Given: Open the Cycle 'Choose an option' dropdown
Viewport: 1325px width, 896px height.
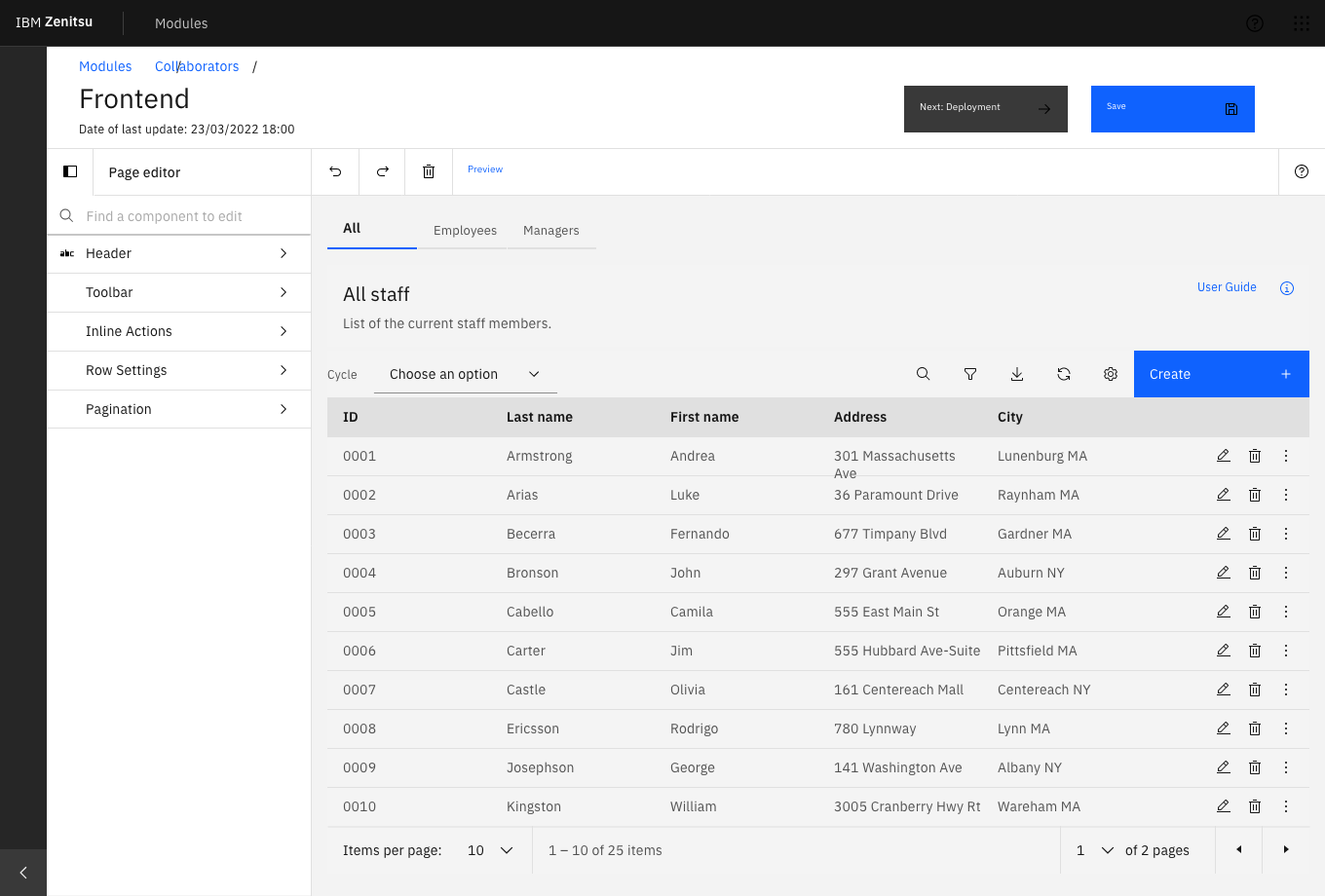Looking at the screenshot, I should pos(465,374).
